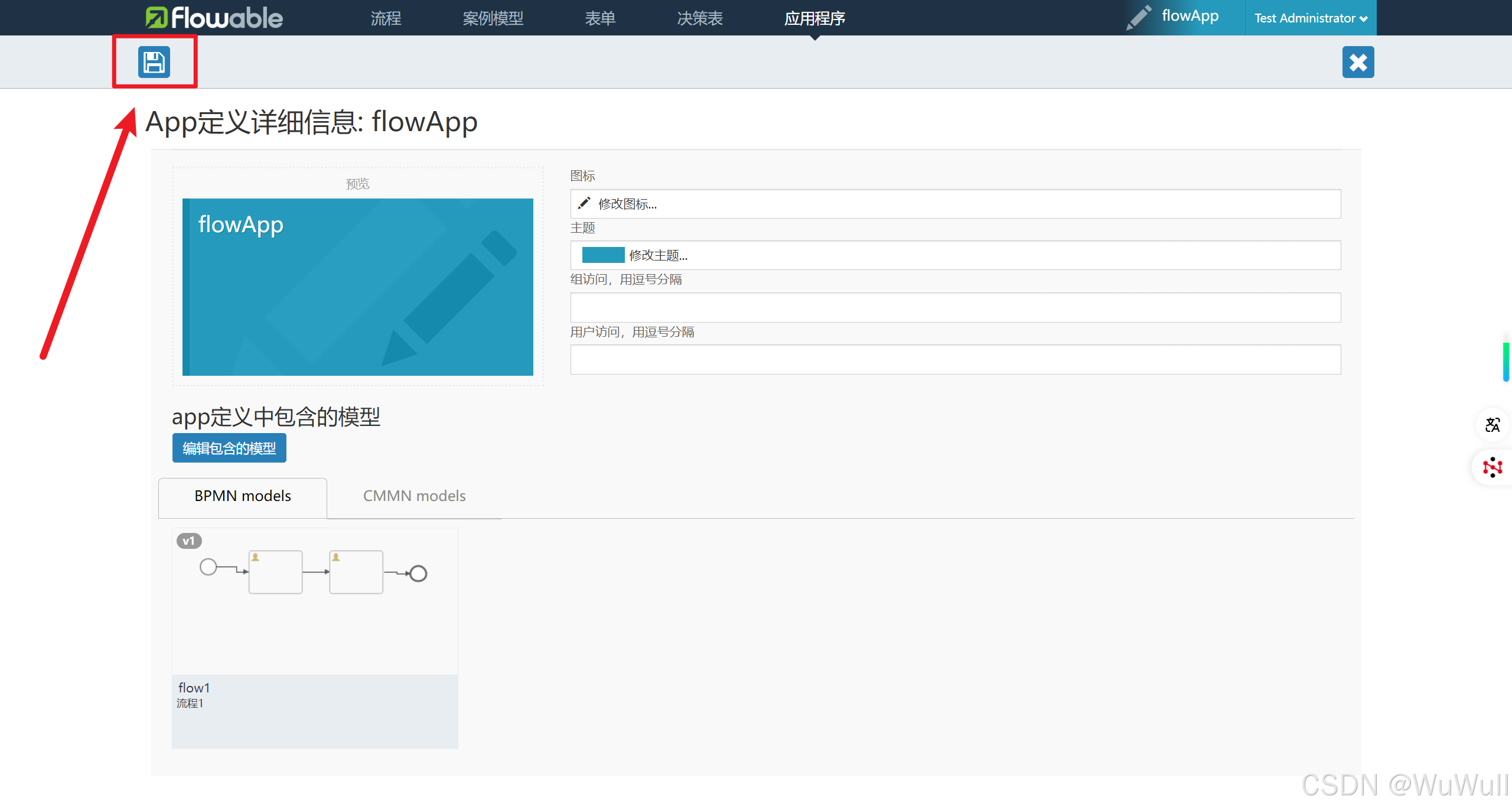Open the 流程 menu

pos(386,18)
